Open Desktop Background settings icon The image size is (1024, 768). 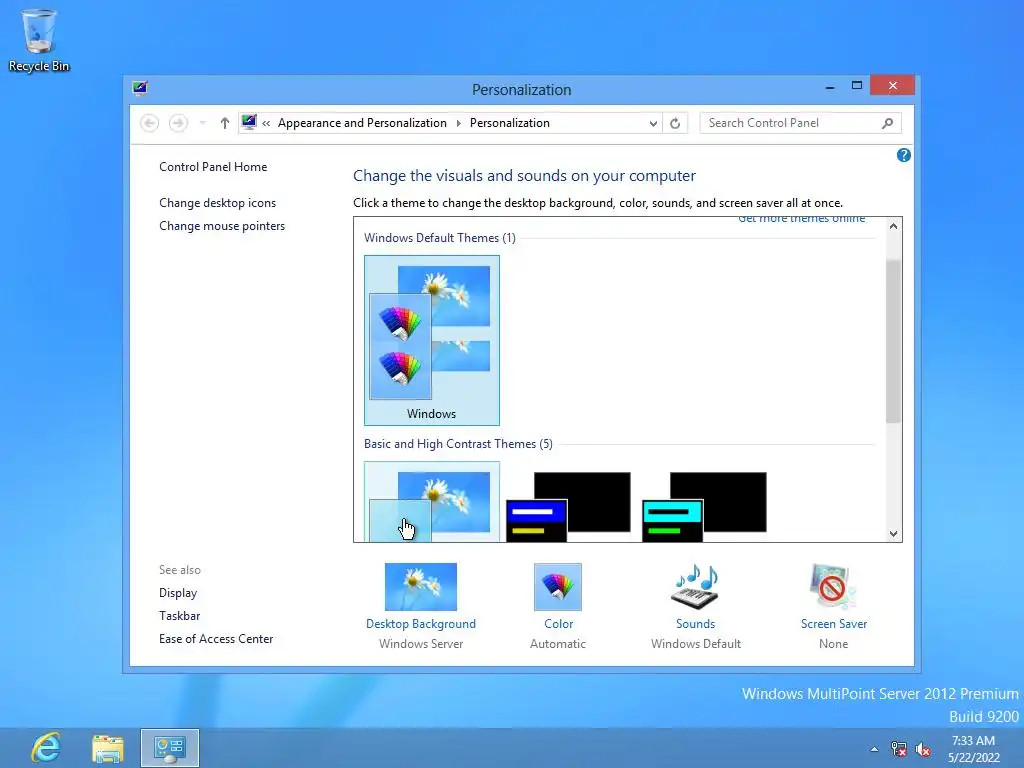(421, 586)
